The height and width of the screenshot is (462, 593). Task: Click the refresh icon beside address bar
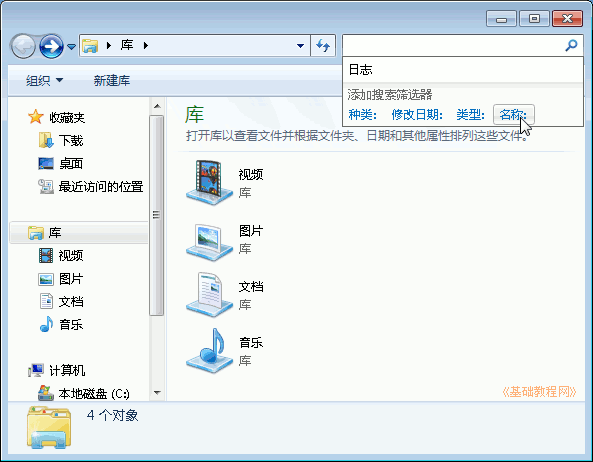point(323,46)
